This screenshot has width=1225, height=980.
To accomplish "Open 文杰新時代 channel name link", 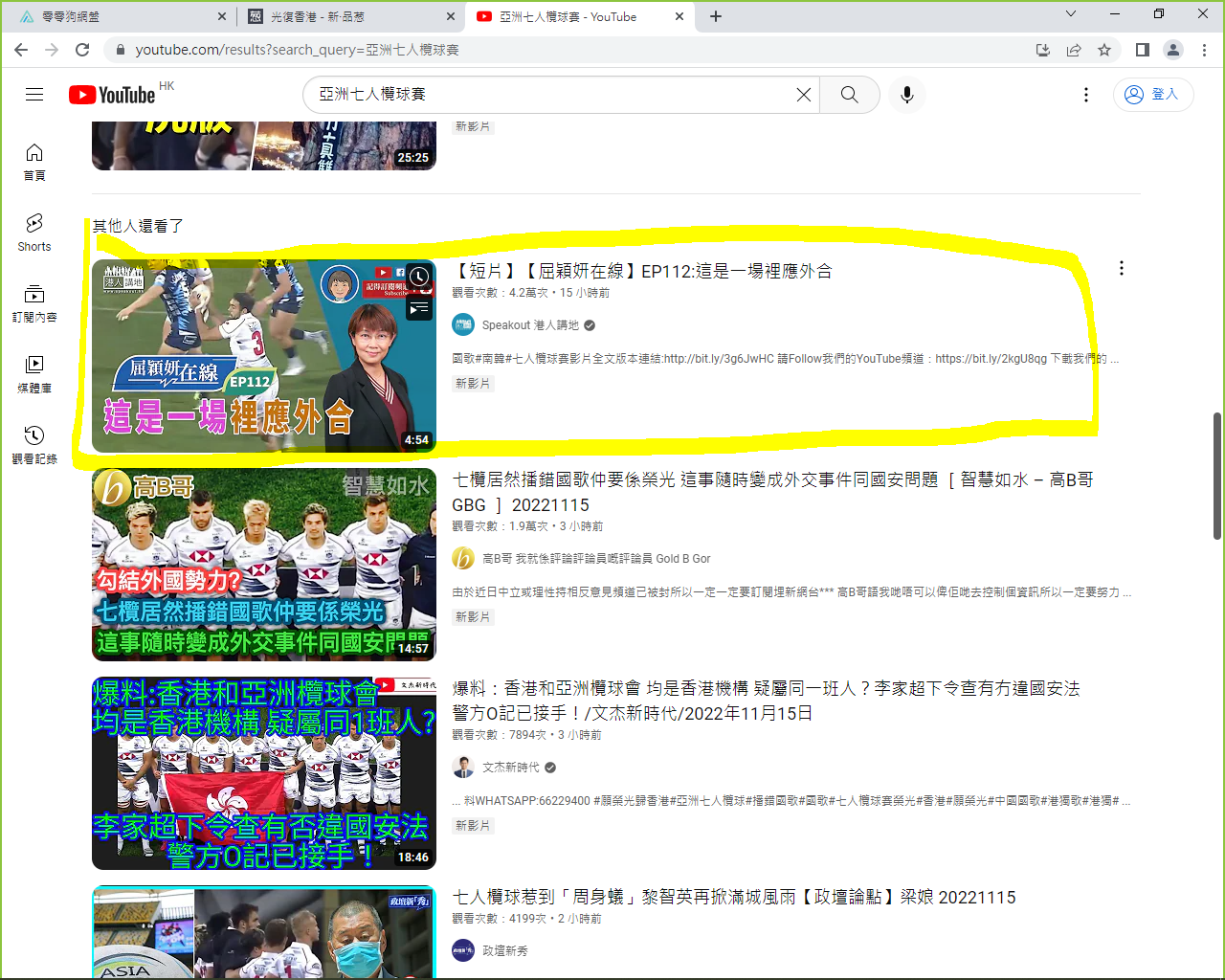I will tap(511, 768).
